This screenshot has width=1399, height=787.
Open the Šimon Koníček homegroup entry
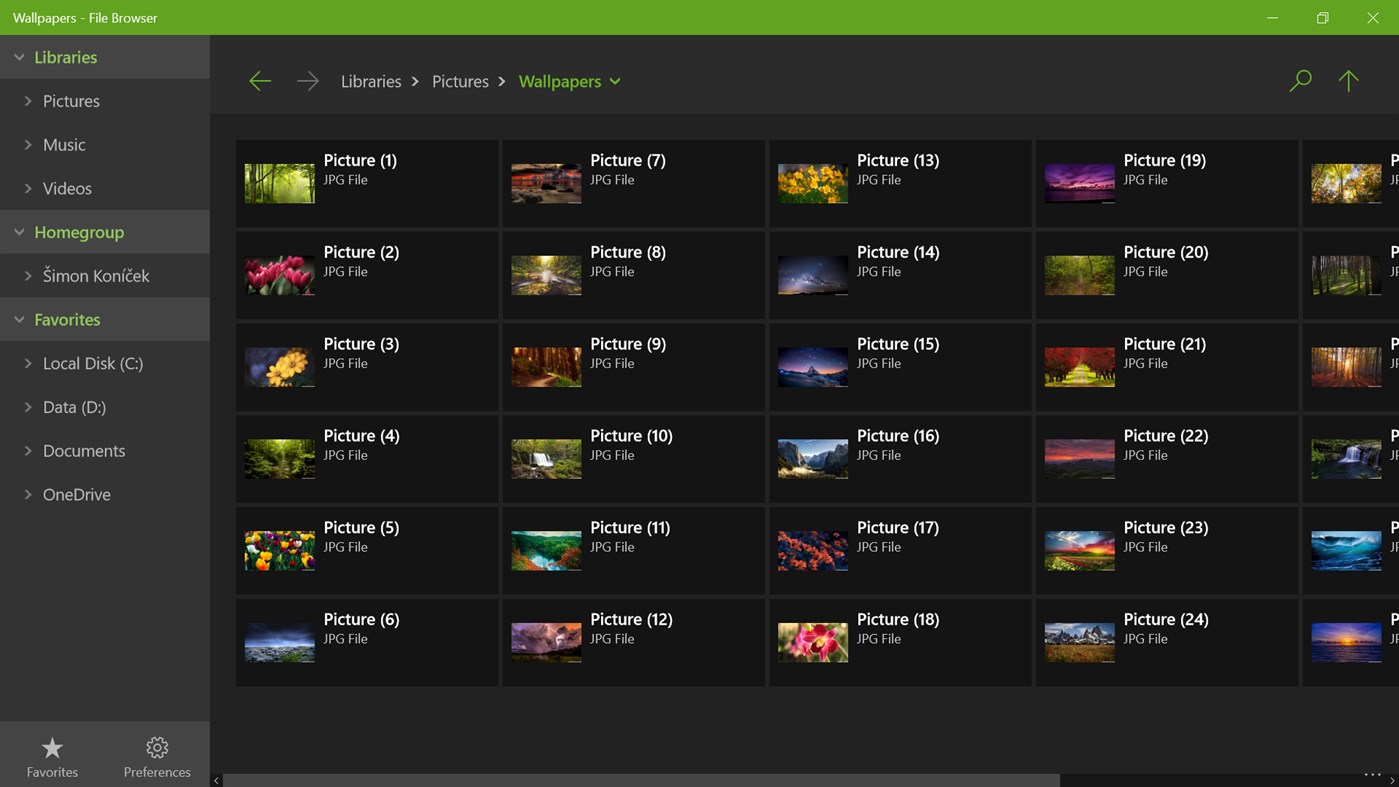tap(99, 275)
